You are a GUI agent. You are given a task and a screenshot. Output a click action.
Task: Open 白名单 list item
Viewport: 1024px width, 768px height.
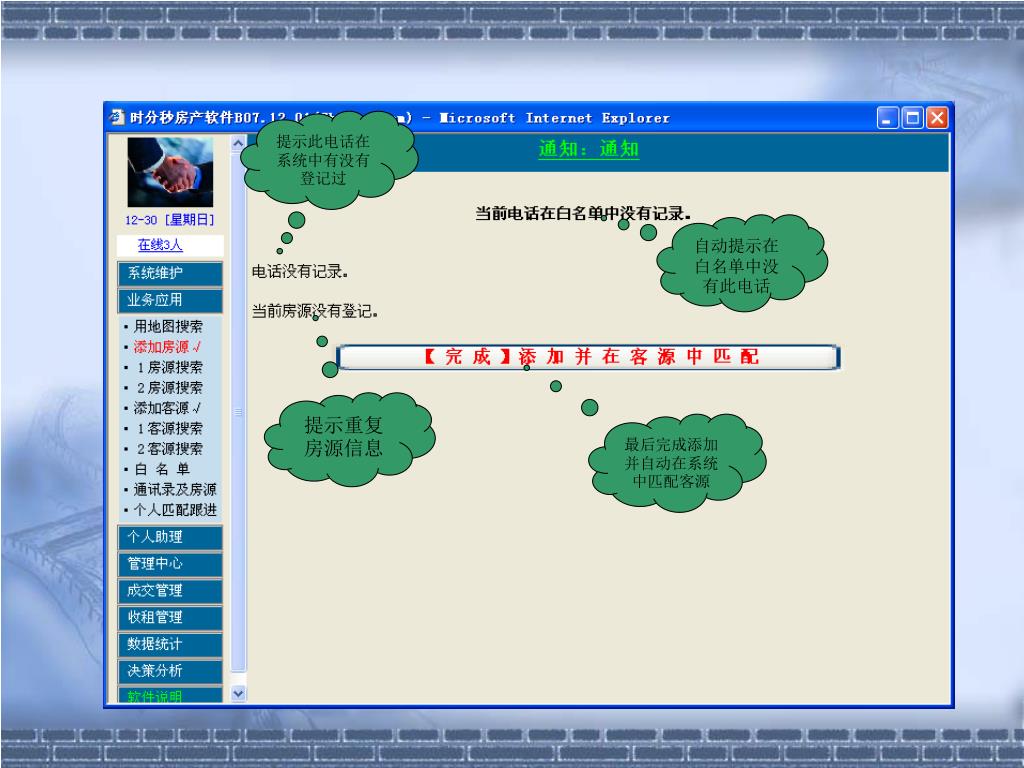coord(162,469)
